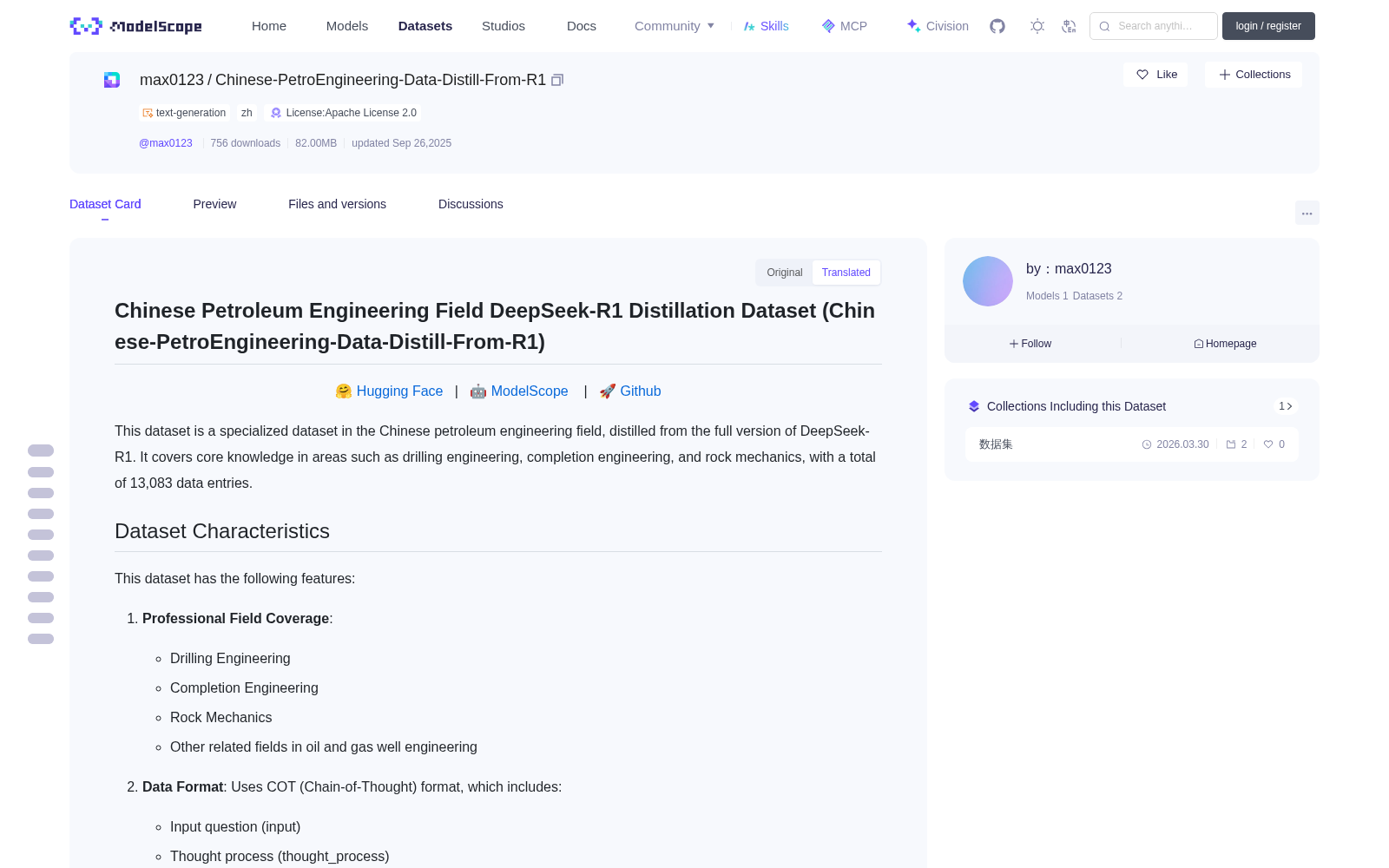Expand the Community dropdown menu

pos(675,26)
